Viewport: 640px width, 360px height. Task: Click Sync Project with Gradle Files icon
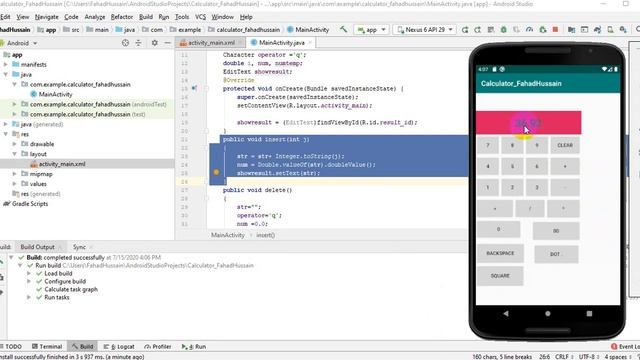597,30
